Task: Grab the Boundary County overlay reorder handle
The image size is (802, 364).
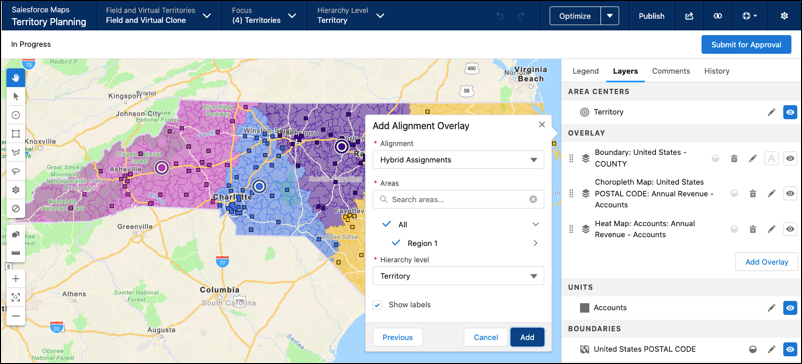Action: pyautogui.click(x=571, y=158)
